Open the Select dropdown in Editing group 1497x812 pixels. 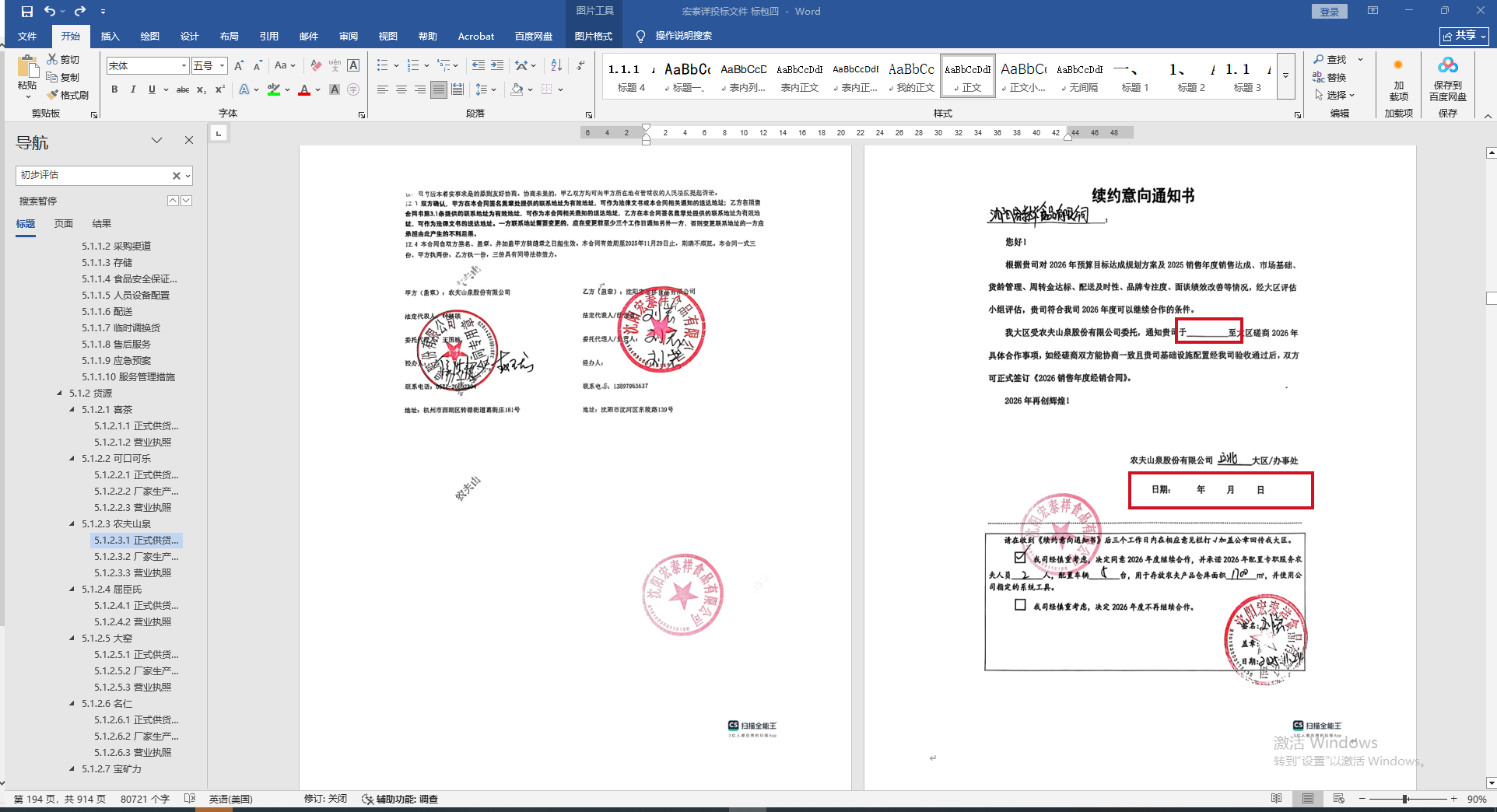(1335, 95)
